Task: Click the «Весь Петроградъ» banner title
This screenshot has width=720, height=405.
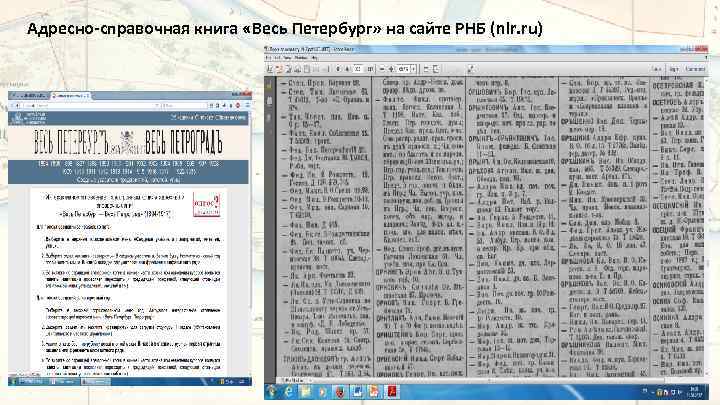Action: pyautogui.click(x=183, y=142)
